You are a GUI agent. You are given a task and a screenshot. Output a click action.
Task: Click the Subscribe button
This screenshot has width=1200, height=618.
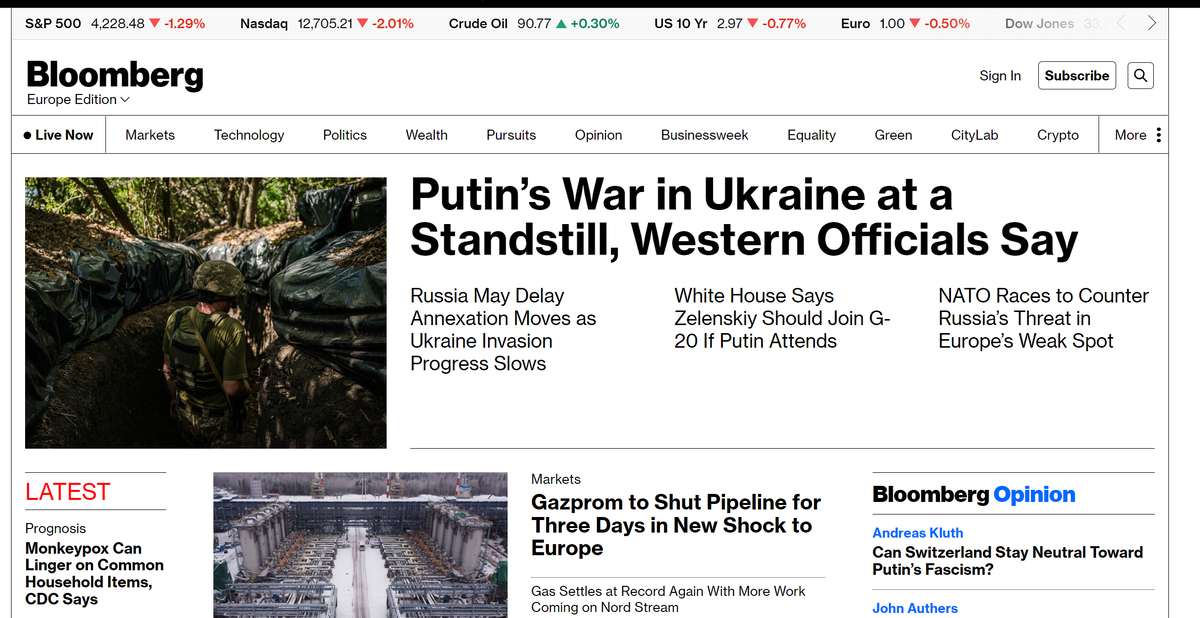(x=1076, y=75)
